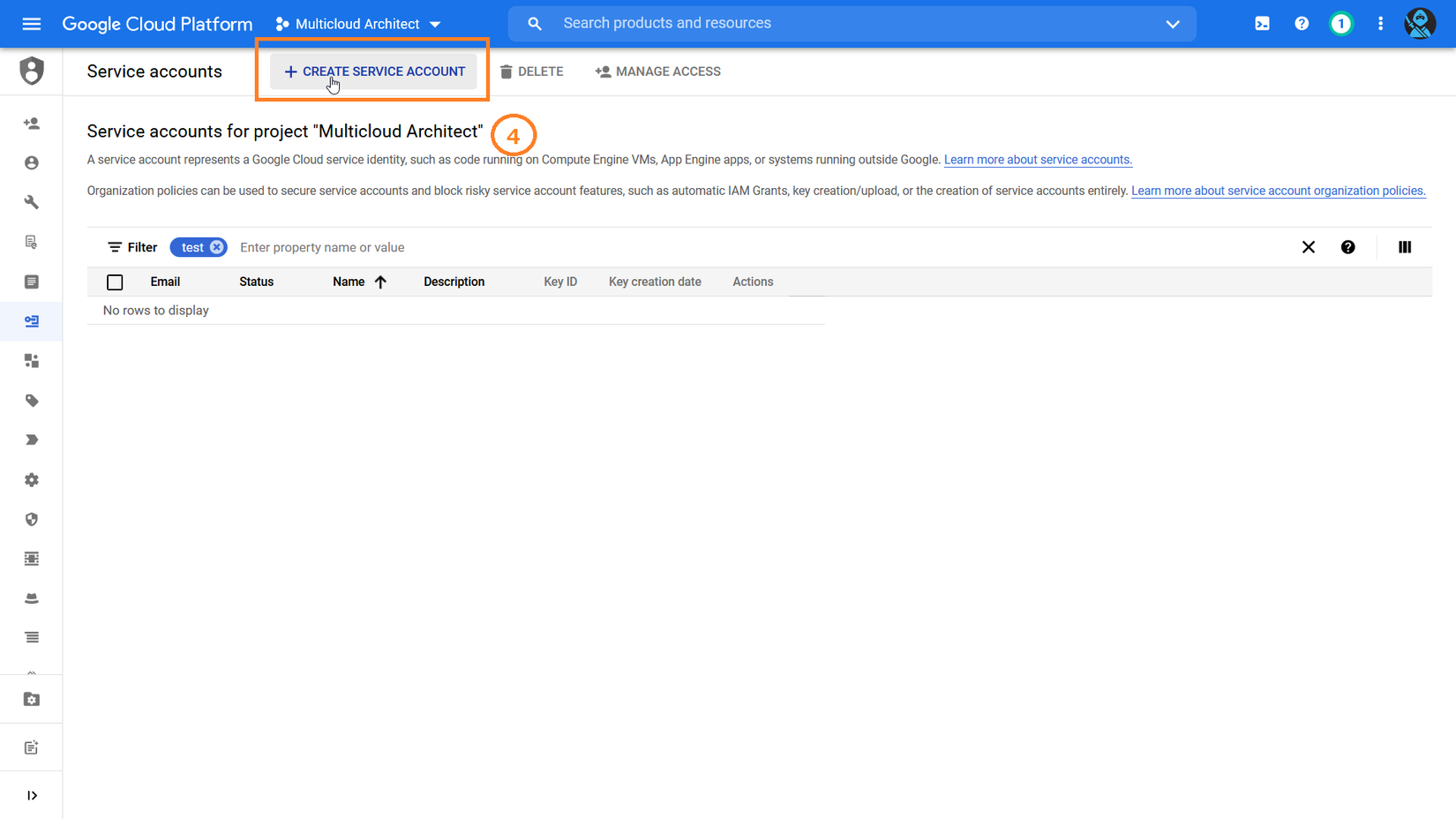Click Create Service Account button

click(374, 71)
